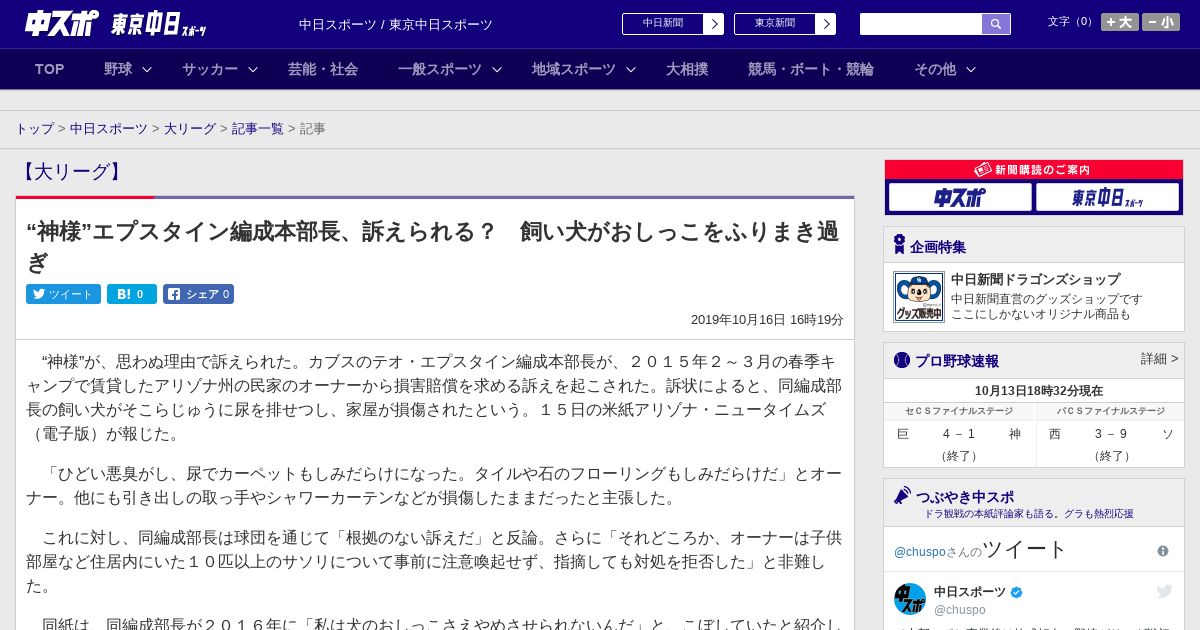Expand the サッカー menu dropdown
Image resolution: width=1200 pixels, height=630 pixels.
220,69
